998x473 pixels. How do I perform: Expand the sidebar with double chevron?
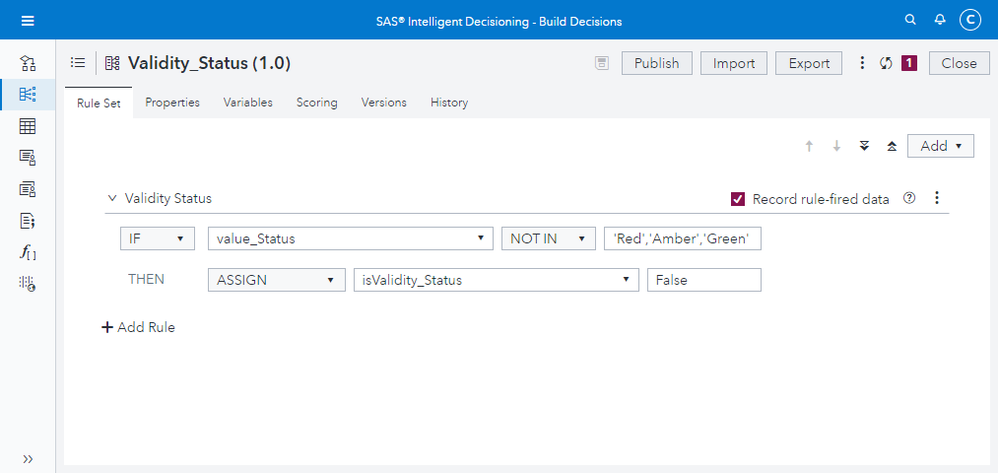click(28, 458)
